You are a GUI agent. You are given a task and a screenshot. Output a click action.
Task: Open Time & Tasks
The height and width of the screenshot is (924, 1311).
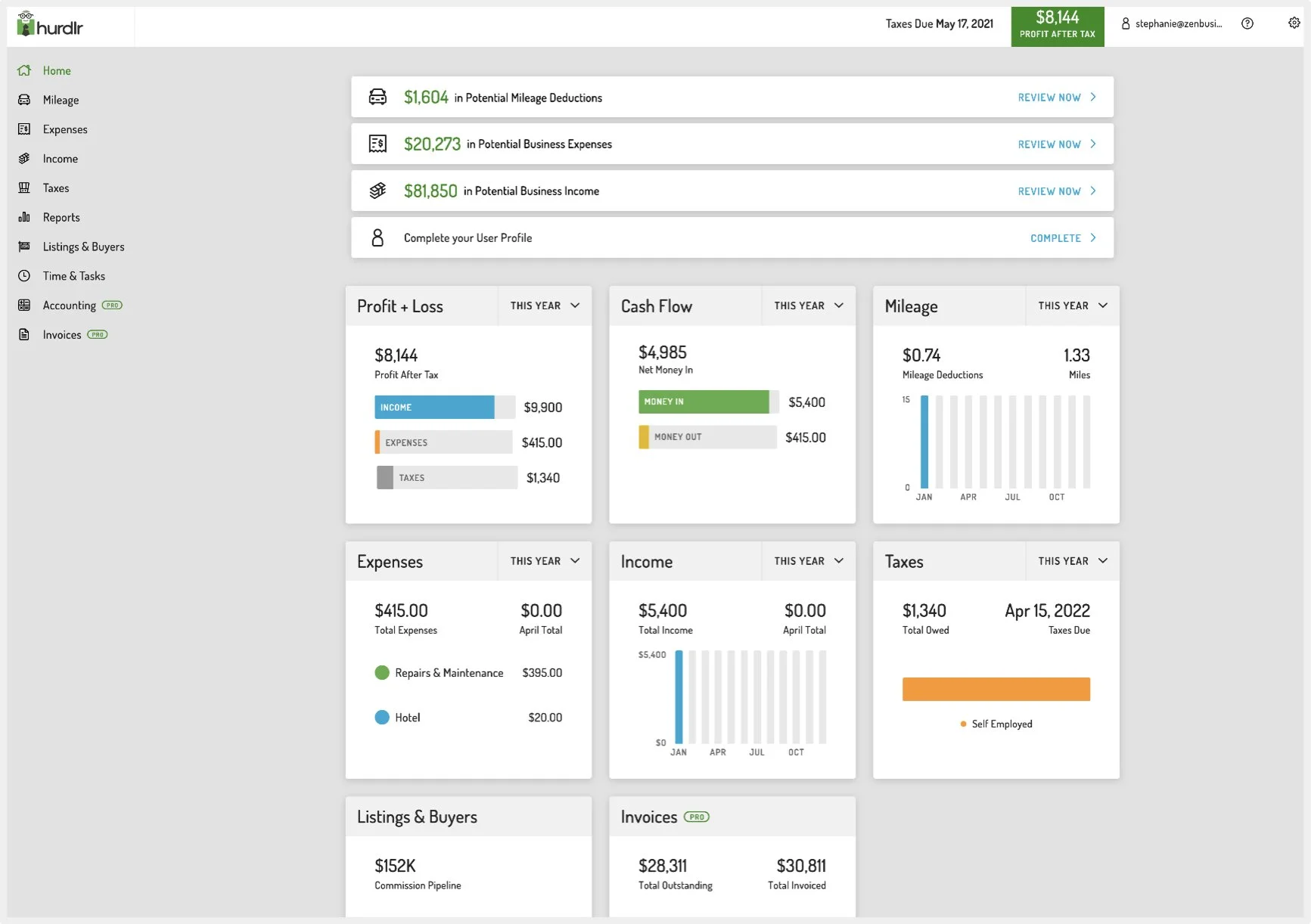(x=74, y=276)
